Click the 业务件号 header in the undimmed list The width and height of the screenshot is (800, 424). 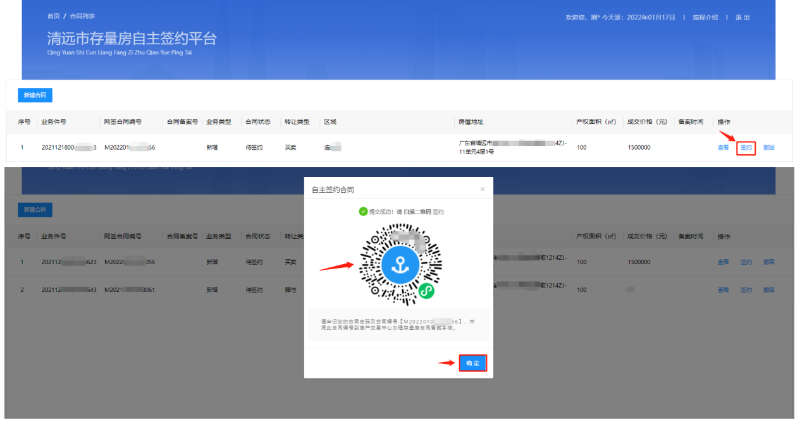pyautogui.click(x=54, y=122)
